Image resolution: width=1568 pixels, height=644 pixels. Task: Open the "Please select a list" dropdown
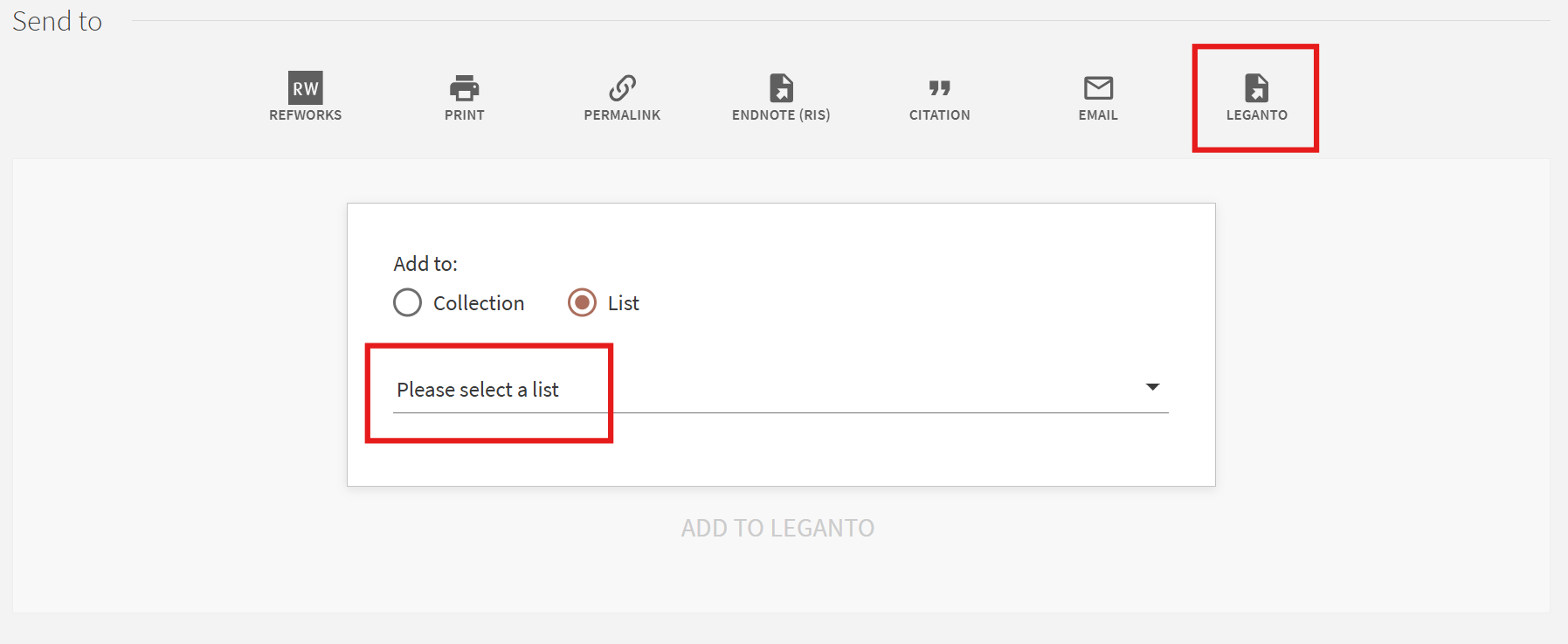(477, 390)
